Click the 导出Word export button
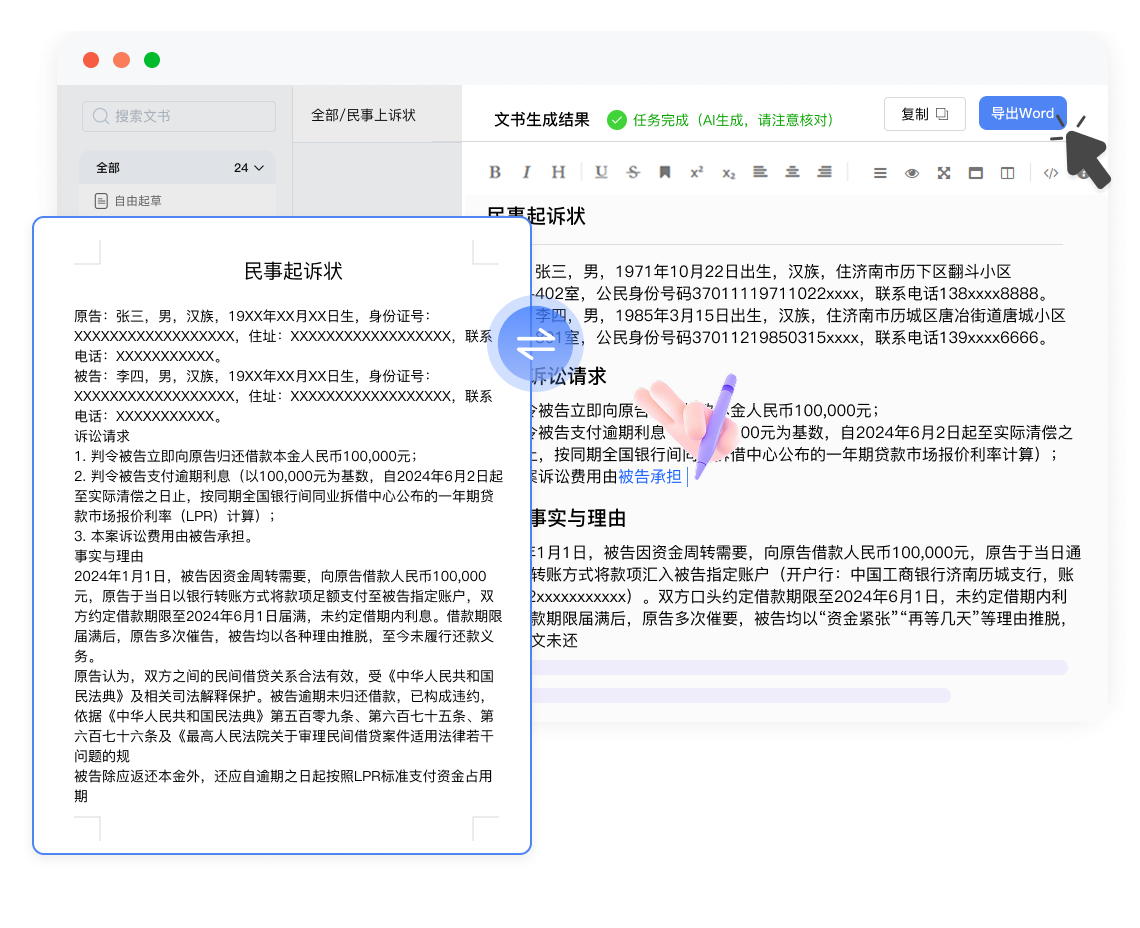 click(1022, 114)
